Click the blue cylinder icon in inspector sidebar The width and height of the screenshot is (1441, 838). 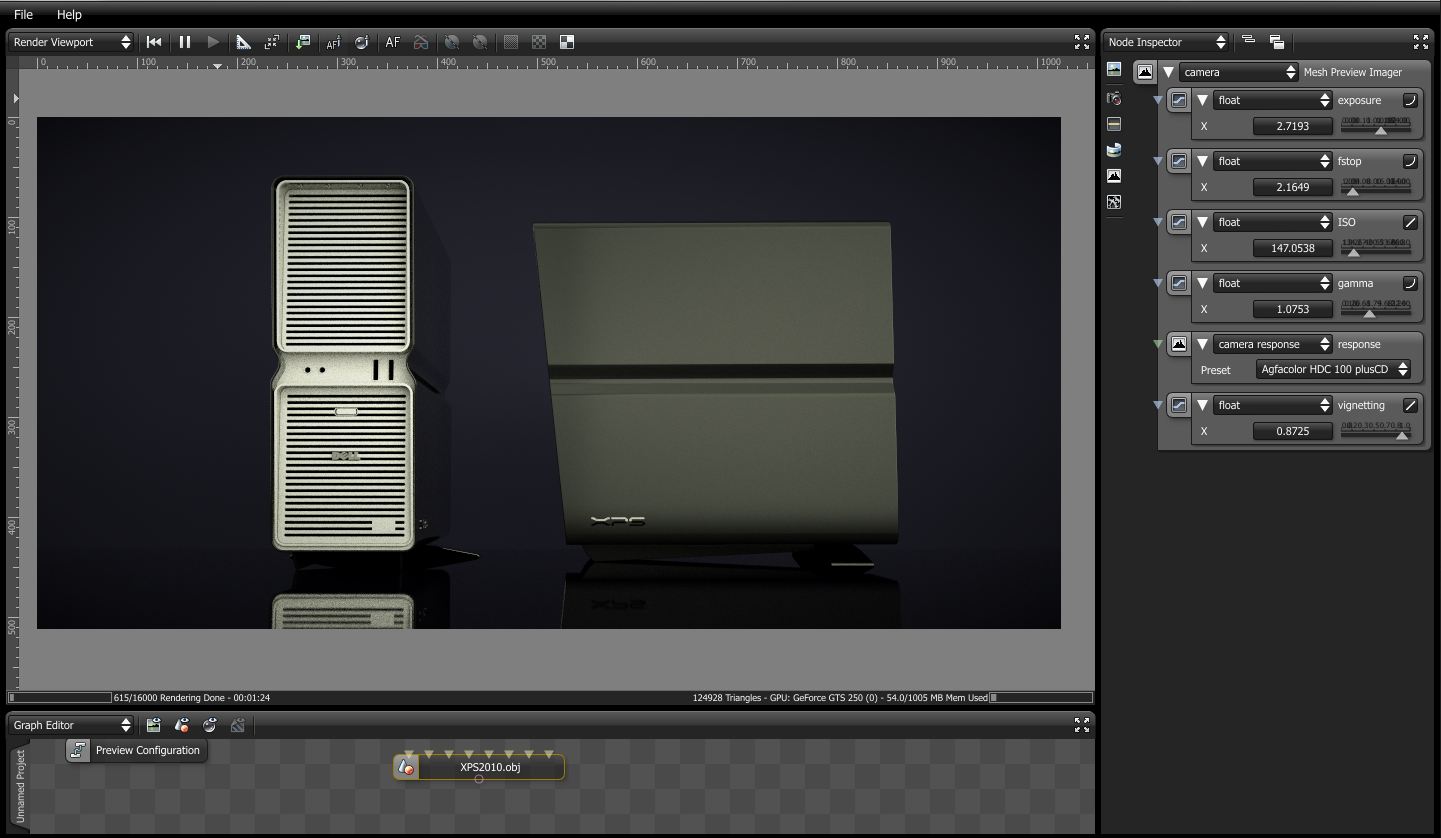point(1114,150)
